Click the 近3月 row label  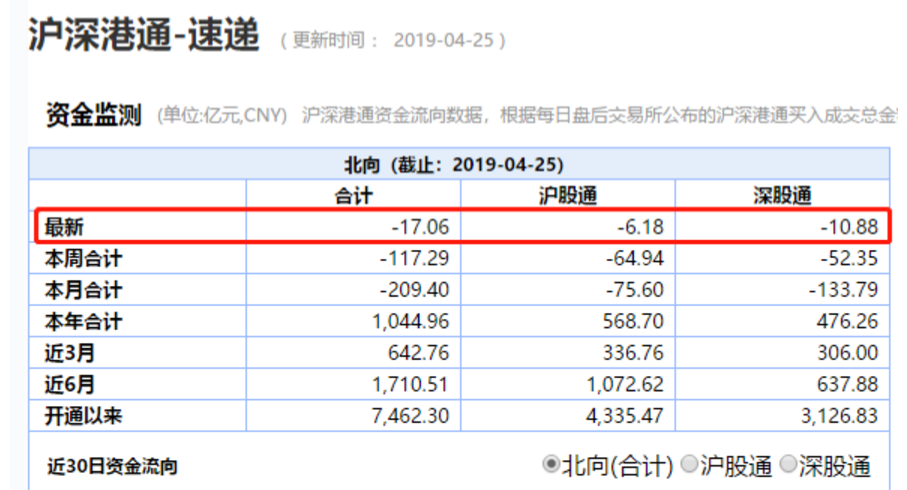[x=73, y=352]
